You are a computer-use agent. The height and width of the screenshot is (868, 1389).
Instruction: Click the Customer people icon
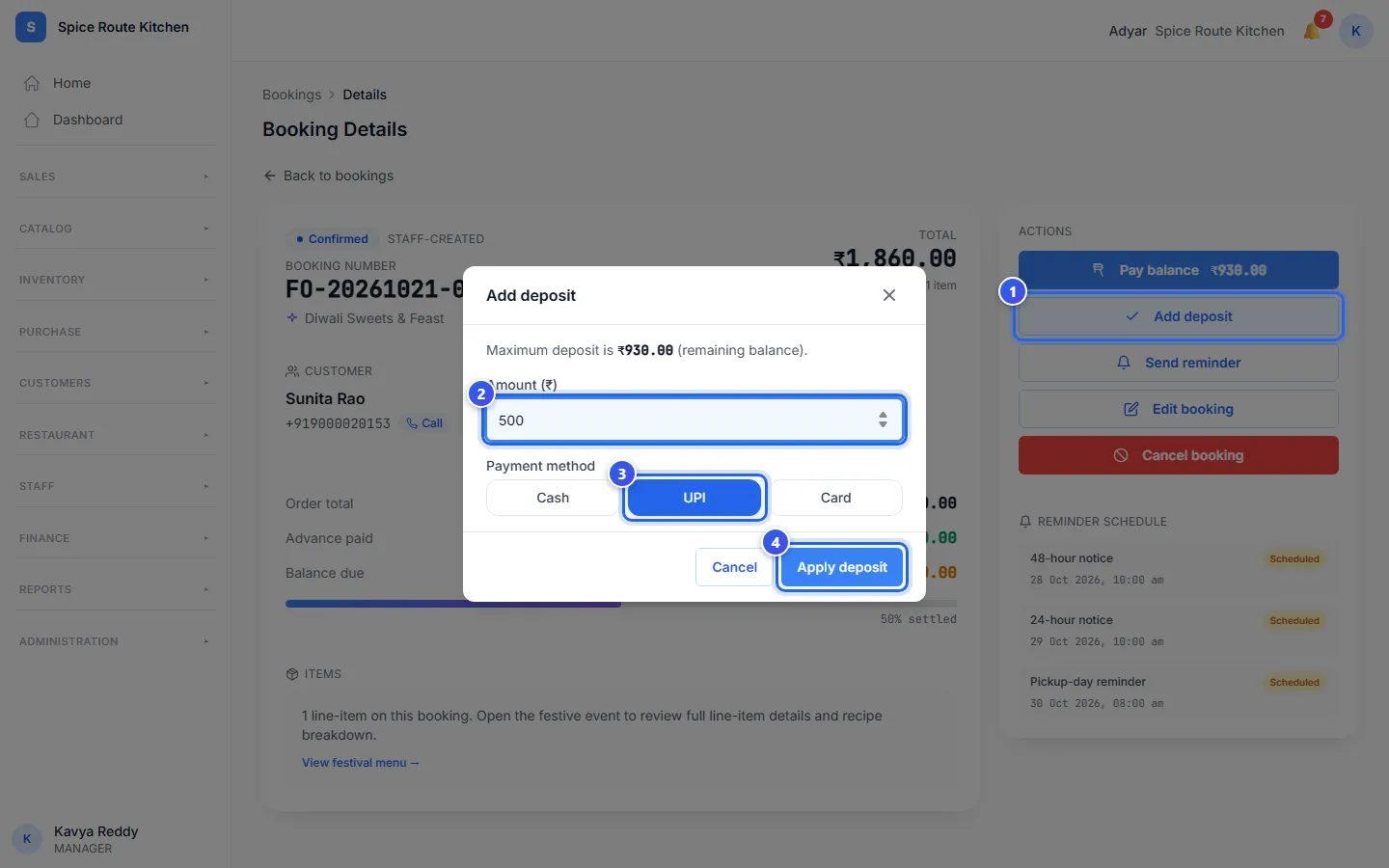click(x=292, y=371)
